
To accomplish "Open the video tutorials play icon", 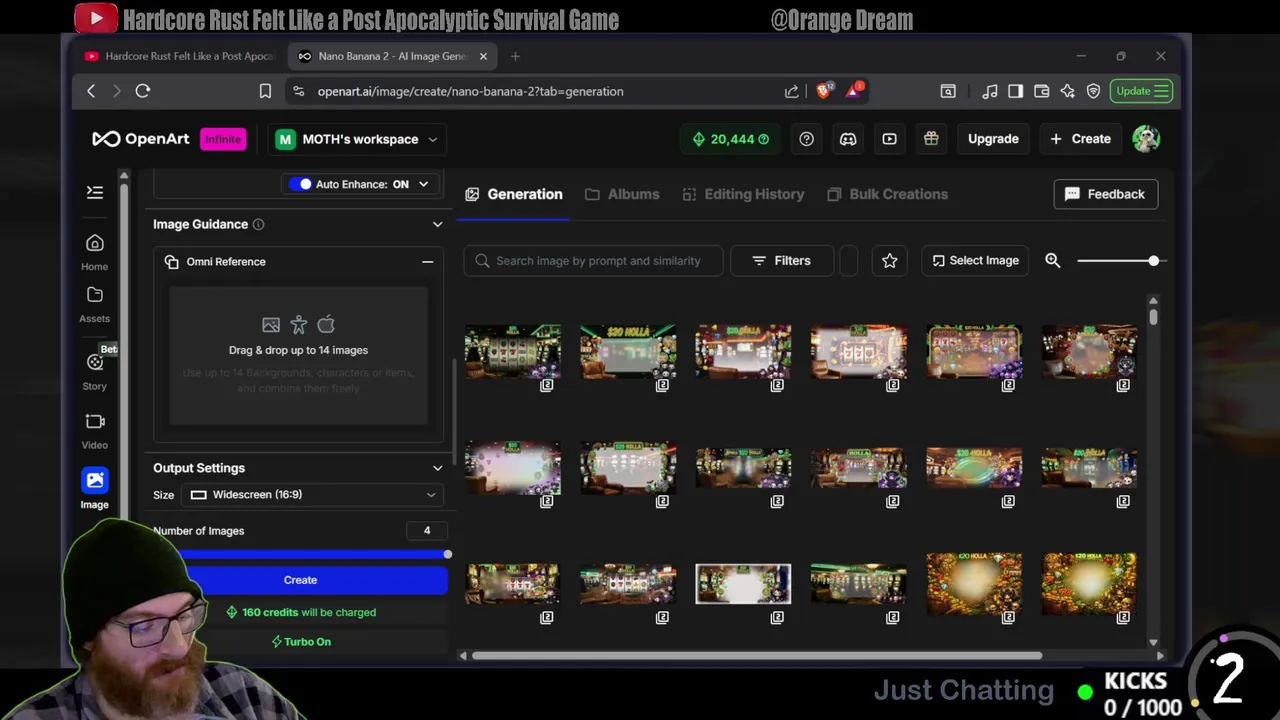I will coord(889,139).
